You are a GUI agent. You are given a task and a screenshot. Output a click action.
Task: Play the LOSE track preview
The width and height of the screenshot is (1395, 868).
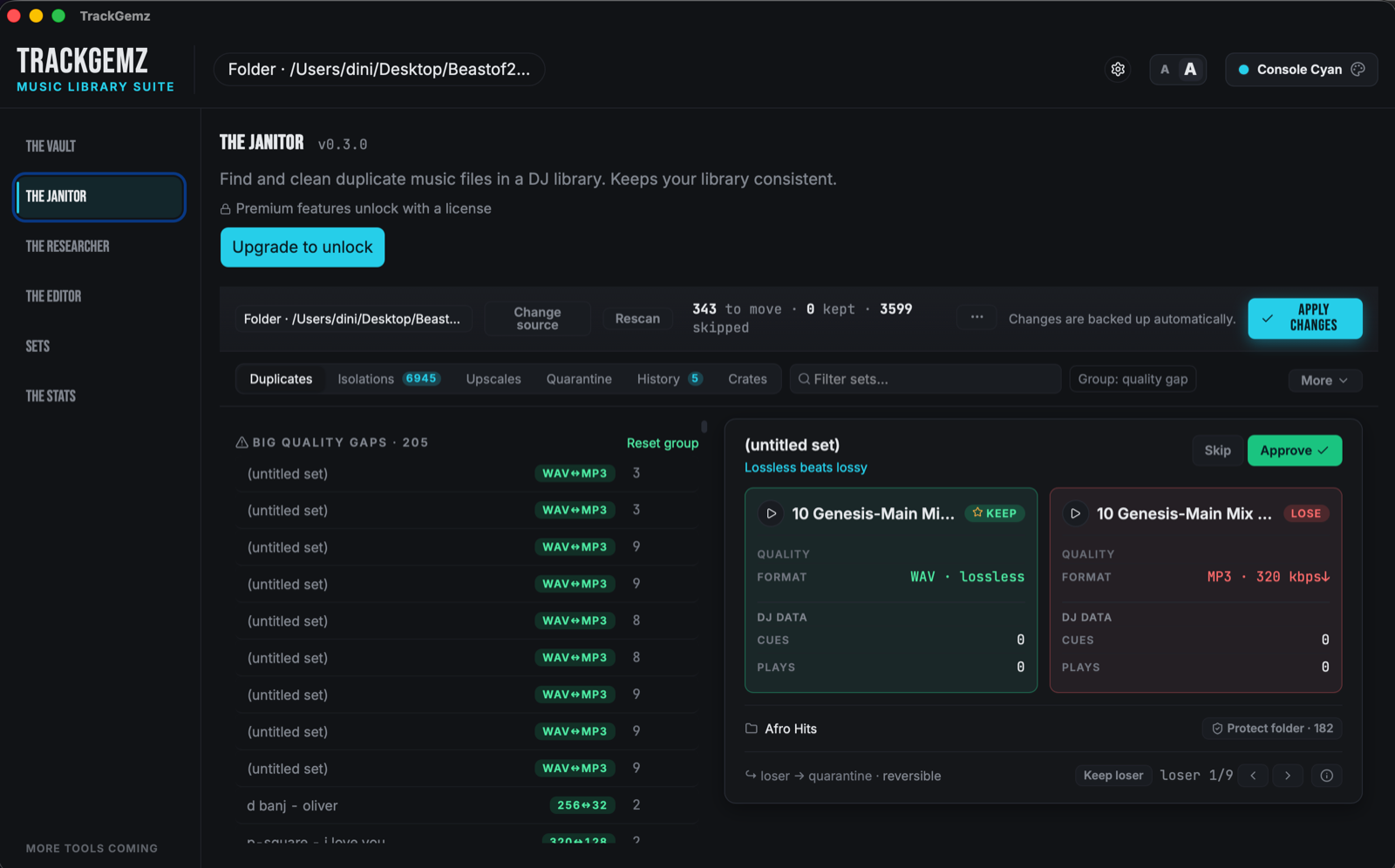[x=1075, y=513]
